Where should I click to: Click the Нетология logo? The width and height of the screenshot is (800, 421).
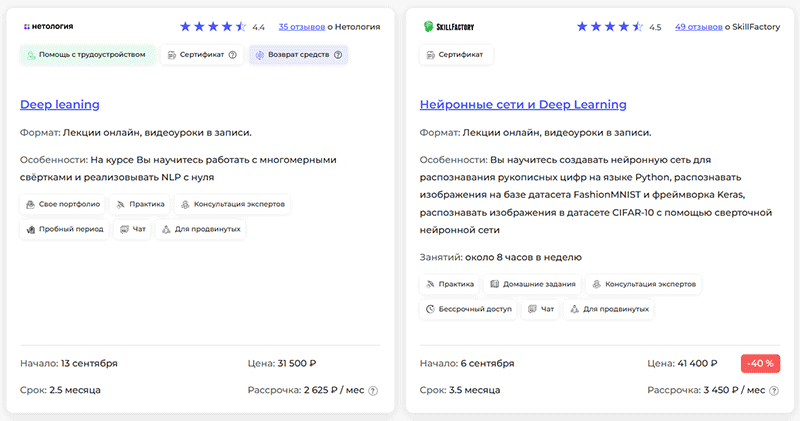click(48, 27)
